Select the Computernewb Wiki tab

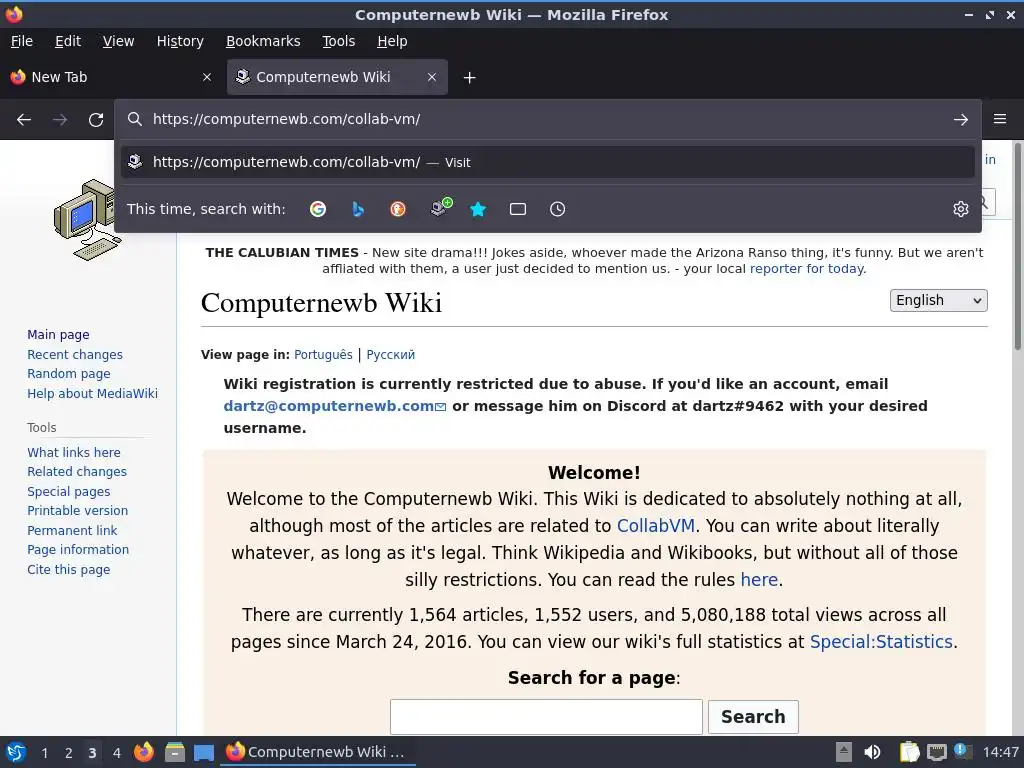[x=337, y=77]
